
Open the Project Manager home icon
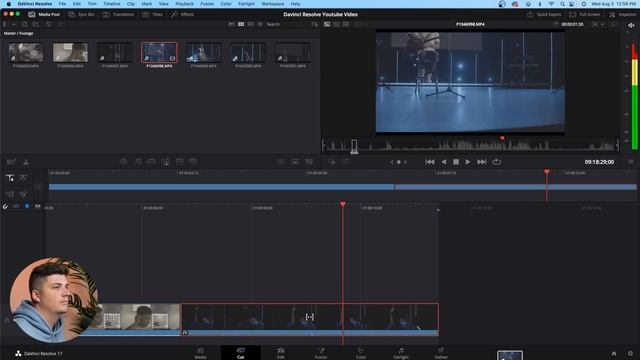pos(613,353)
